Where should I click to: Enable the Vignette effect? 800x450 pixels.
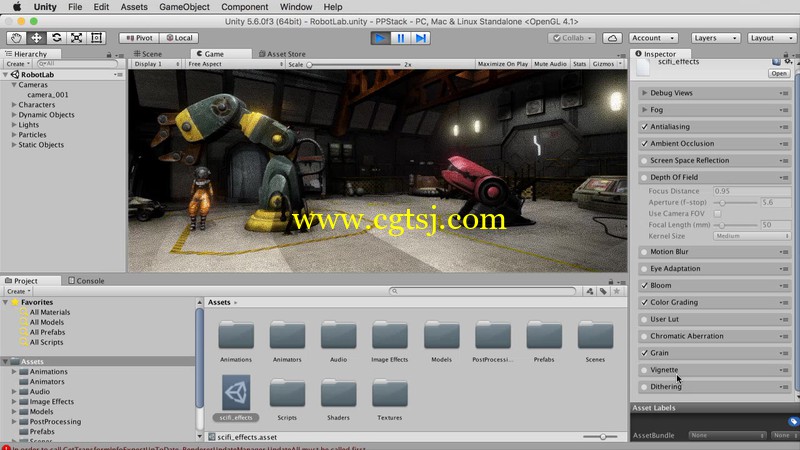[644, 370]
